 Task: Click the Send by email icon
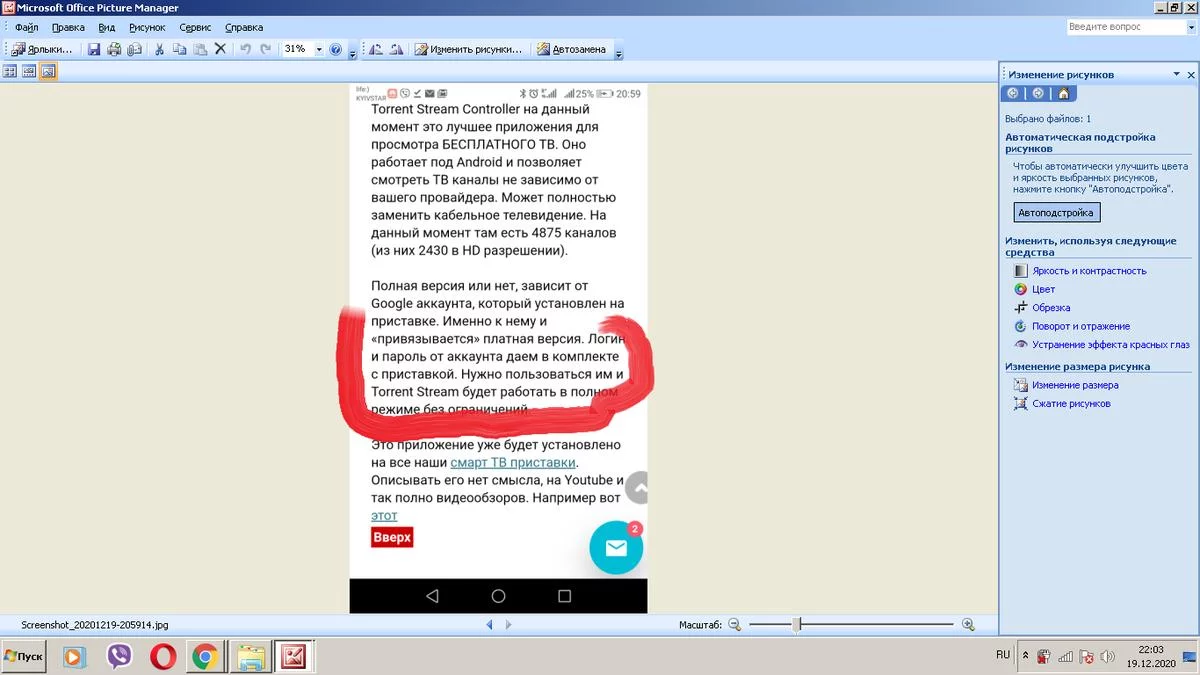pos(132,49)
